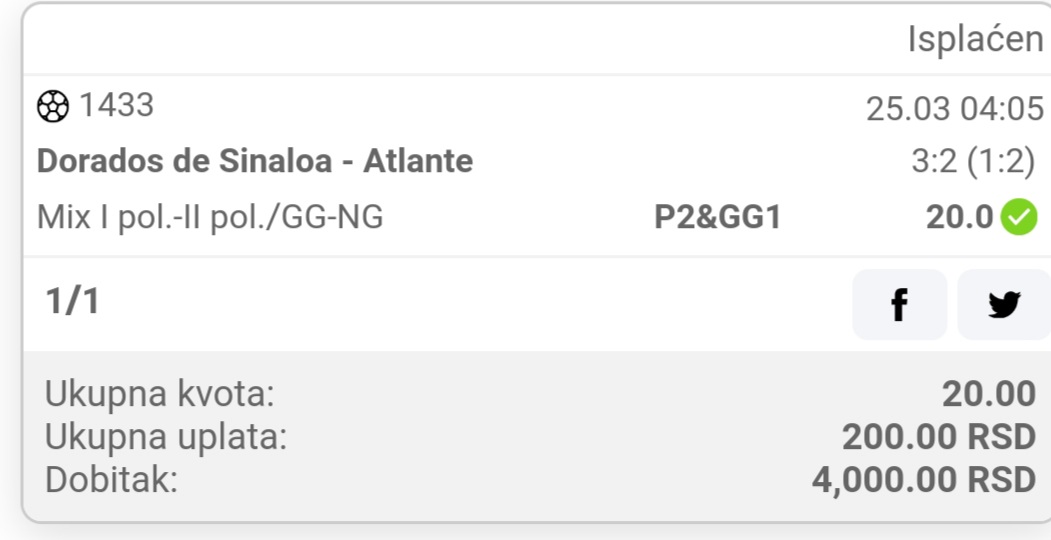Select match code 1433

[x=117, y=106]
